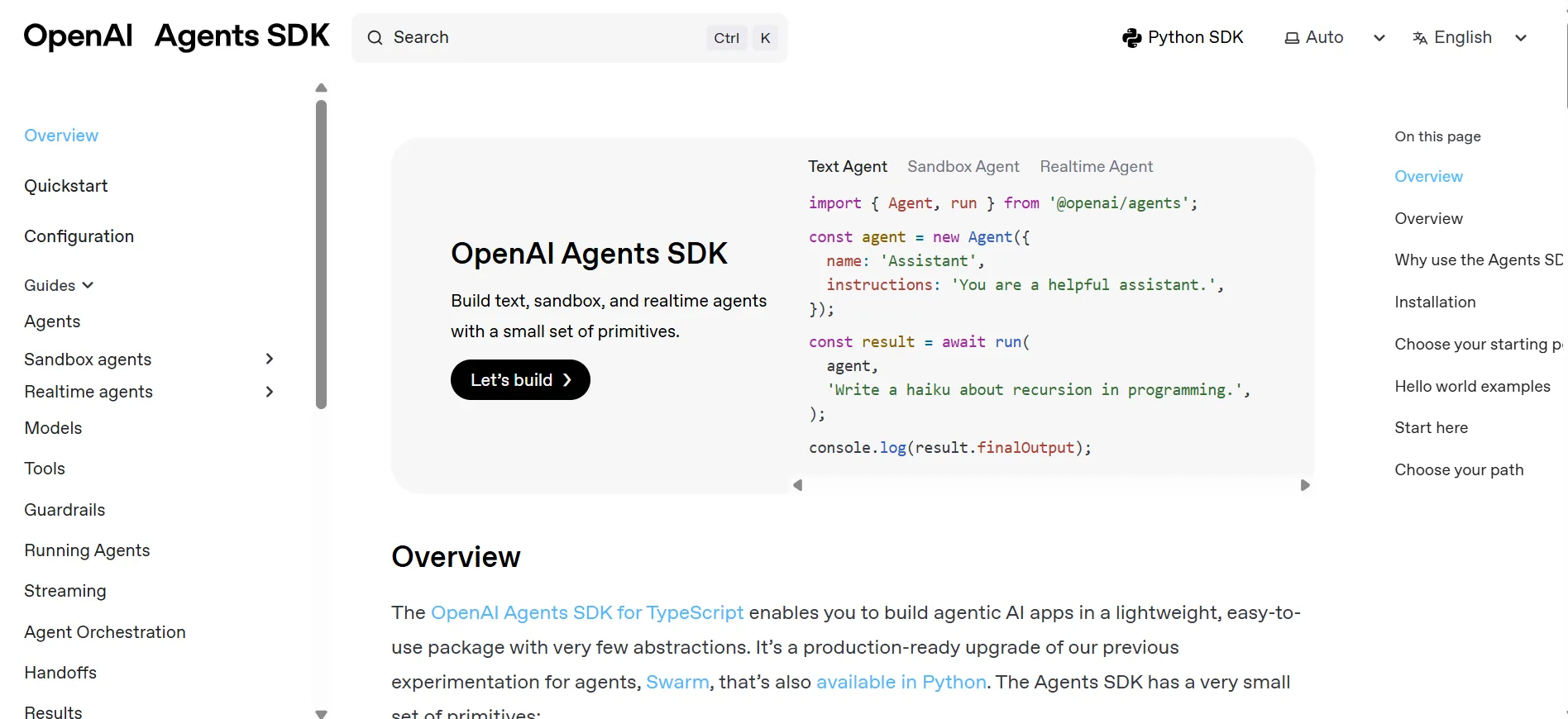
Task: Switch to the Realtime Agent tab
Action: (1096, 166)
